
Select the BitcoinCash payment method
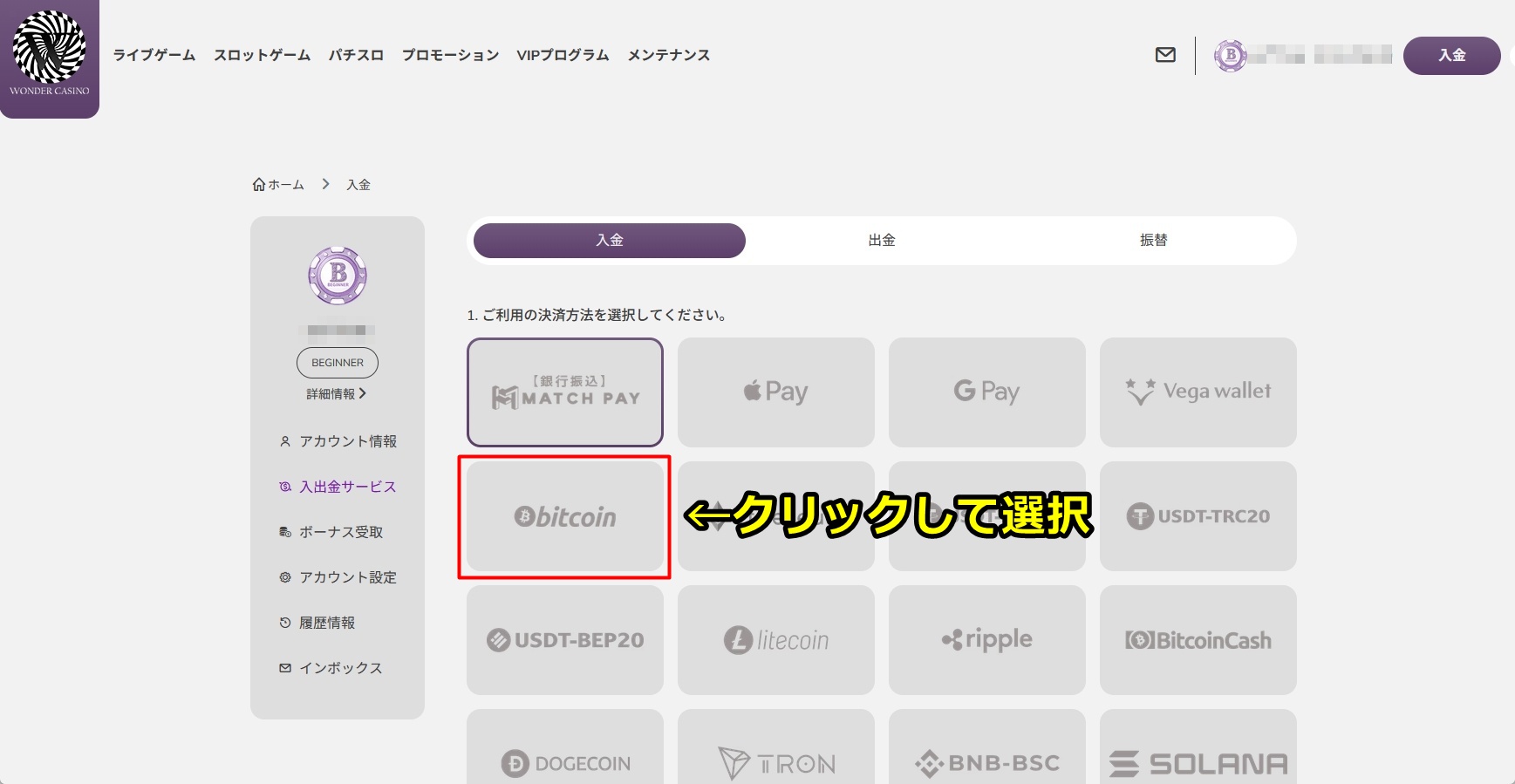[x=1198, y=640]
